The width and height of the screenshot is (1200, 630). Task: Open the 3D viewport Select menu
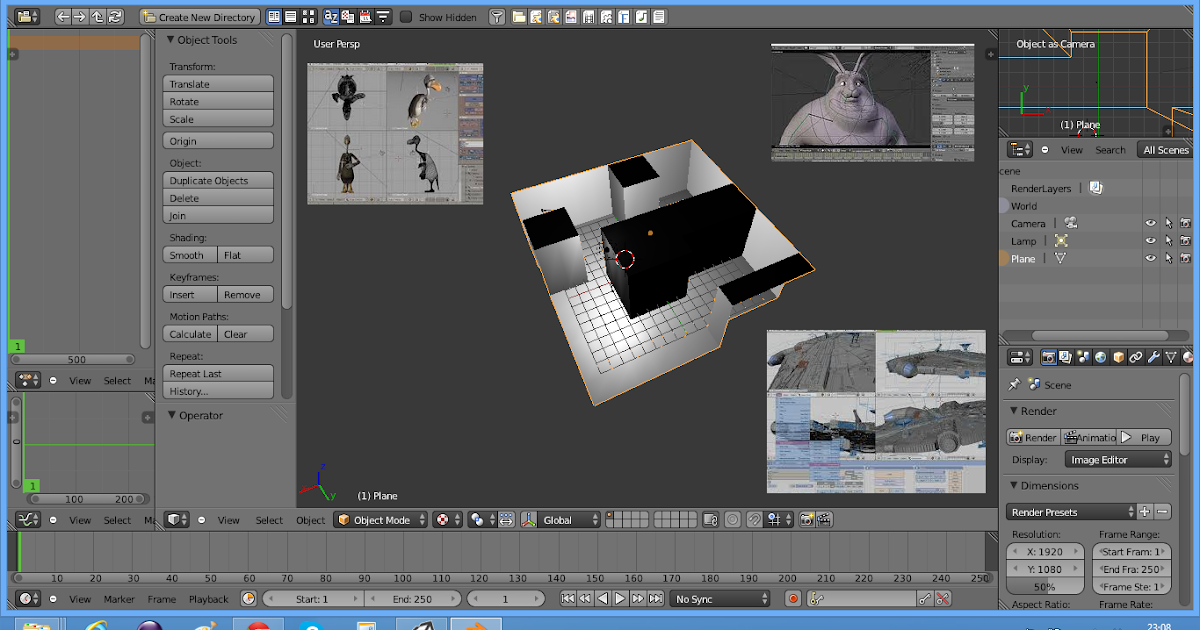(269, 520)
